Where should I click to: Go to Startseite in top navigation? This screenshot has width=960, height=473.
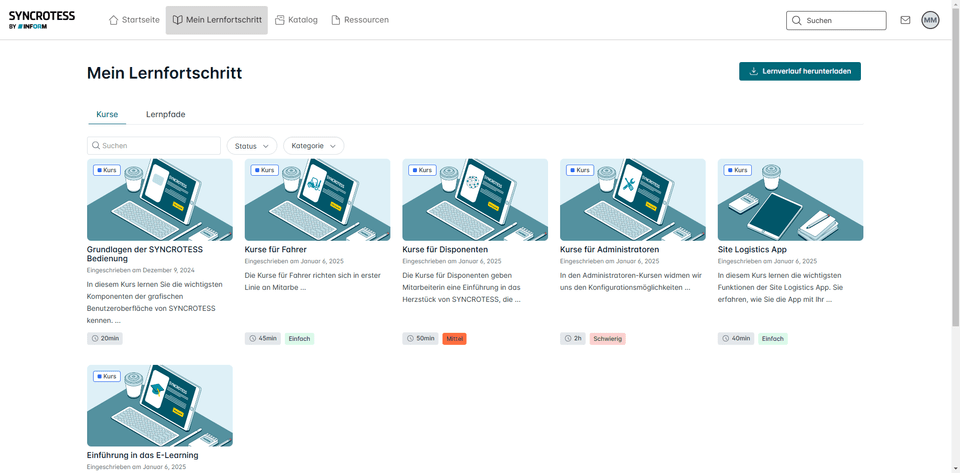tap(134, 20)
